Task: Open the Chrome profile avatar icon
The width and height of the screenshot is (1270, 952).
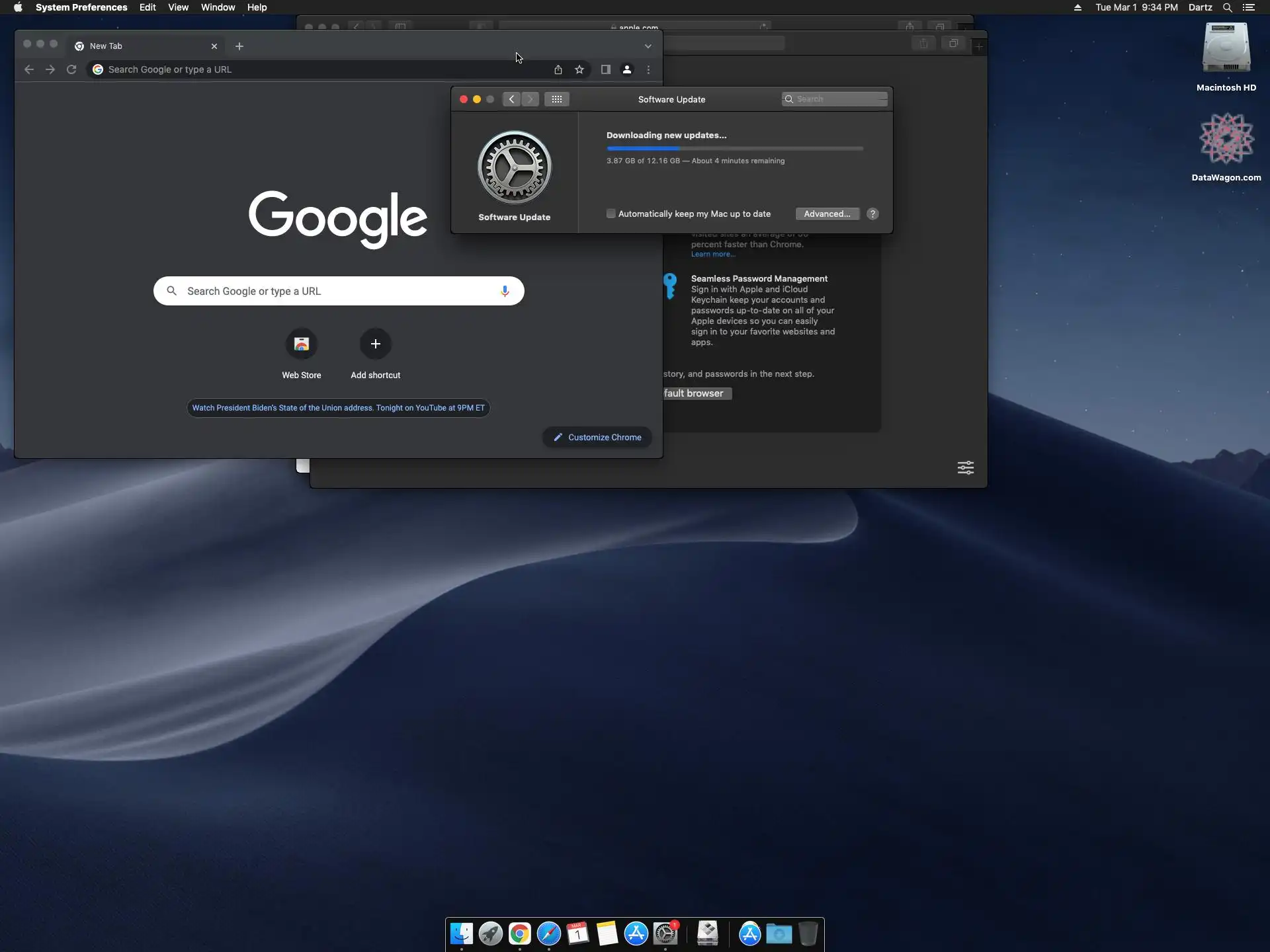Action: (x=627, y=69)
